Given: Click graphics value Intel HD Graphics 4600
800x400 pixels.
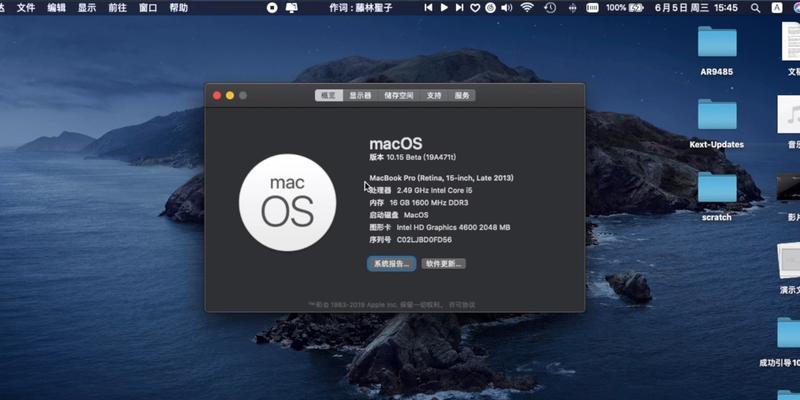Looking at the screenshot, I should pos(454,228).
